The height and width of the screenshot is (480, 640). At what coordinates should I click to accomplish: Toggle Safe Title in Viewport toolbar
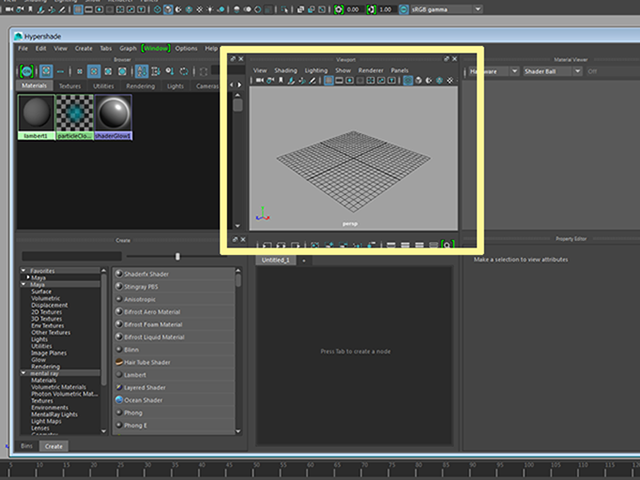(x=391, y=80)
